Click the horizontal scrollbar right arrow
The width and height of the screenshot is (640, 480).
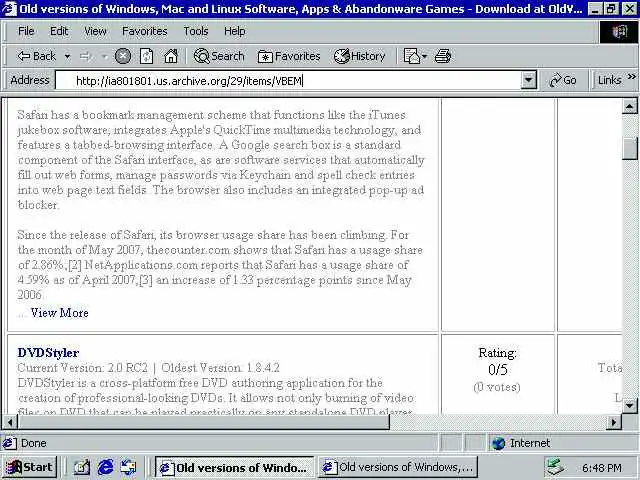point(613,422)
